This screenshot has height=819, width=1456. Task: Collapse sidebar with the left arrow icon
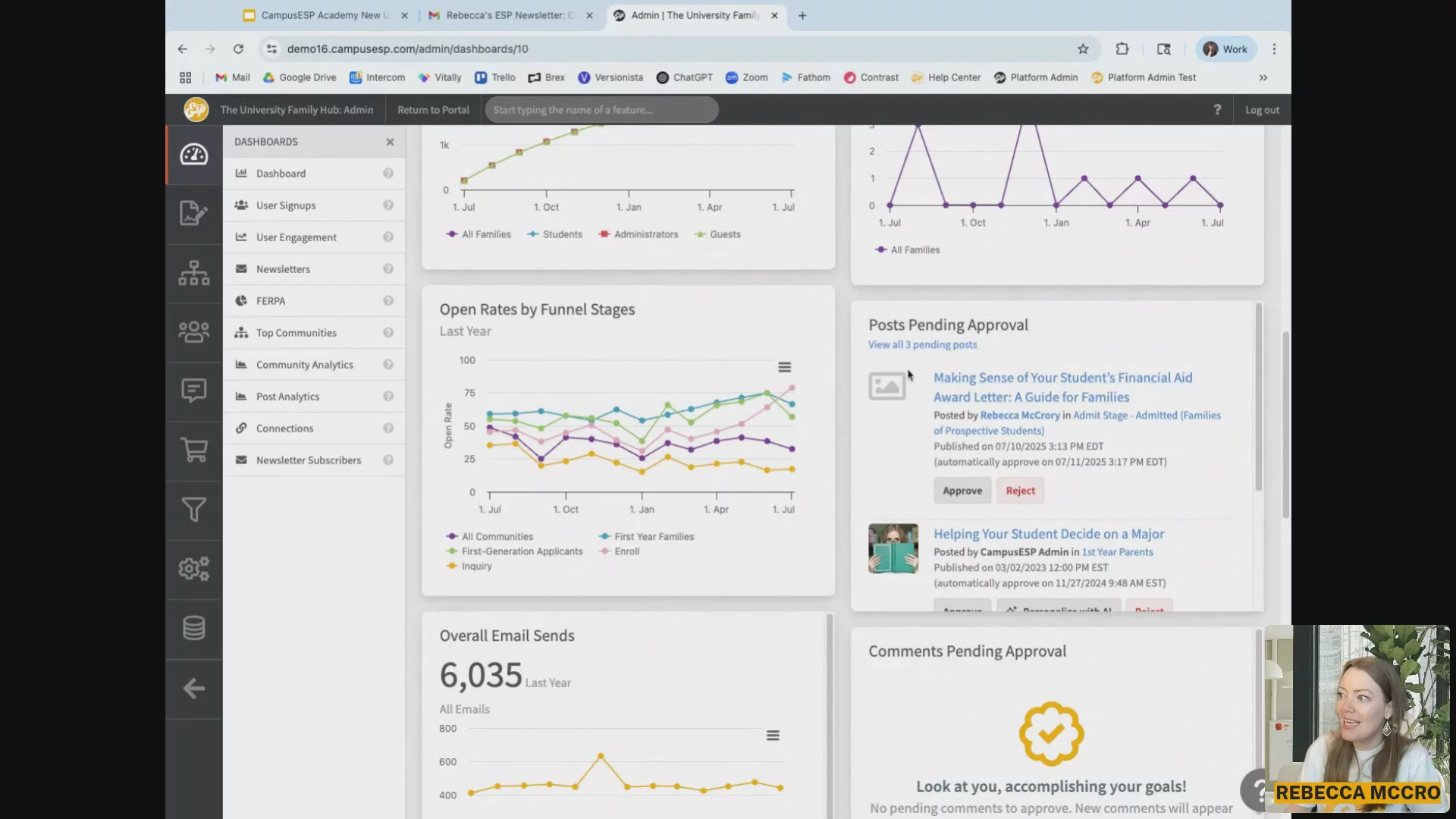(x=194, y=689)
